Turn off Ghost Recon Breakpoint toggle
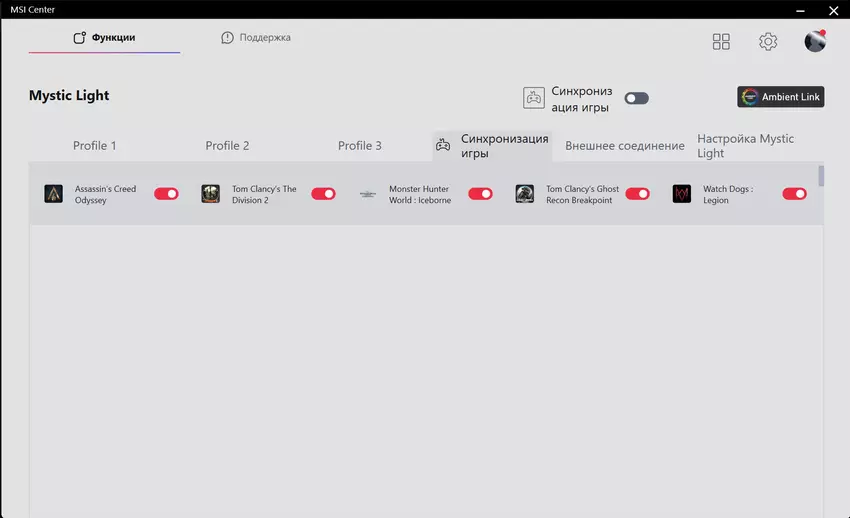Viewport: 850px width, 518px height. click(x=637, y=194)
